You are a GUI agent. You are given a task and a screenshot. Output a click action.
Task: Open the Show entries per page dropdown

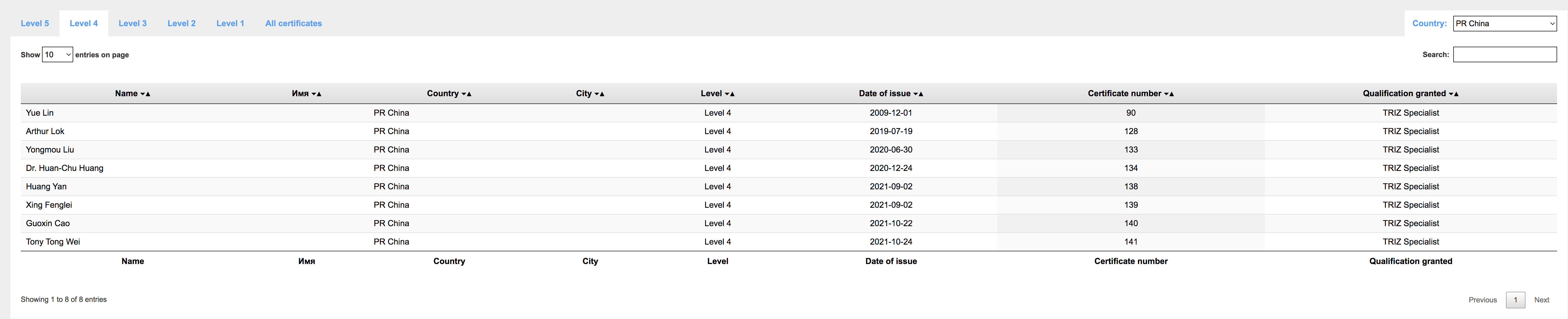tap(57, 55)
